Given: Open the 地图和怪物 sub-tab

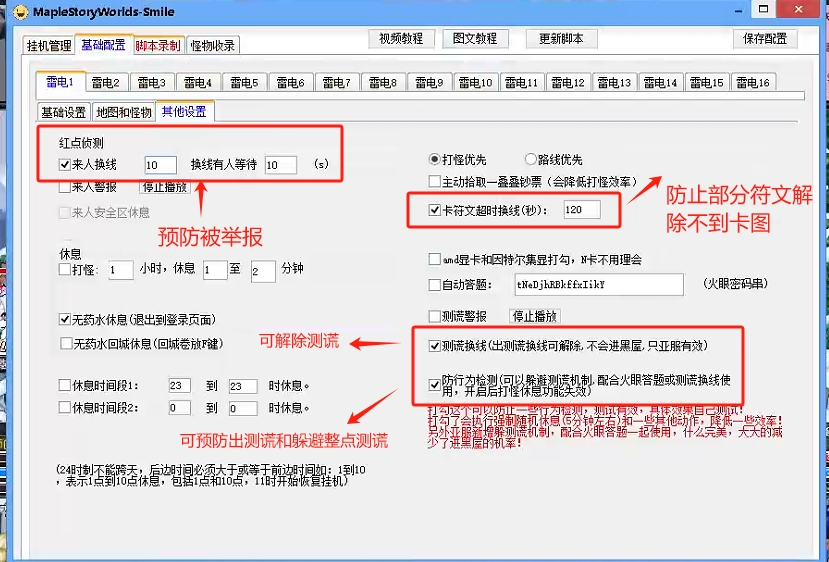Looking at the screenshot, I should 124,112.
